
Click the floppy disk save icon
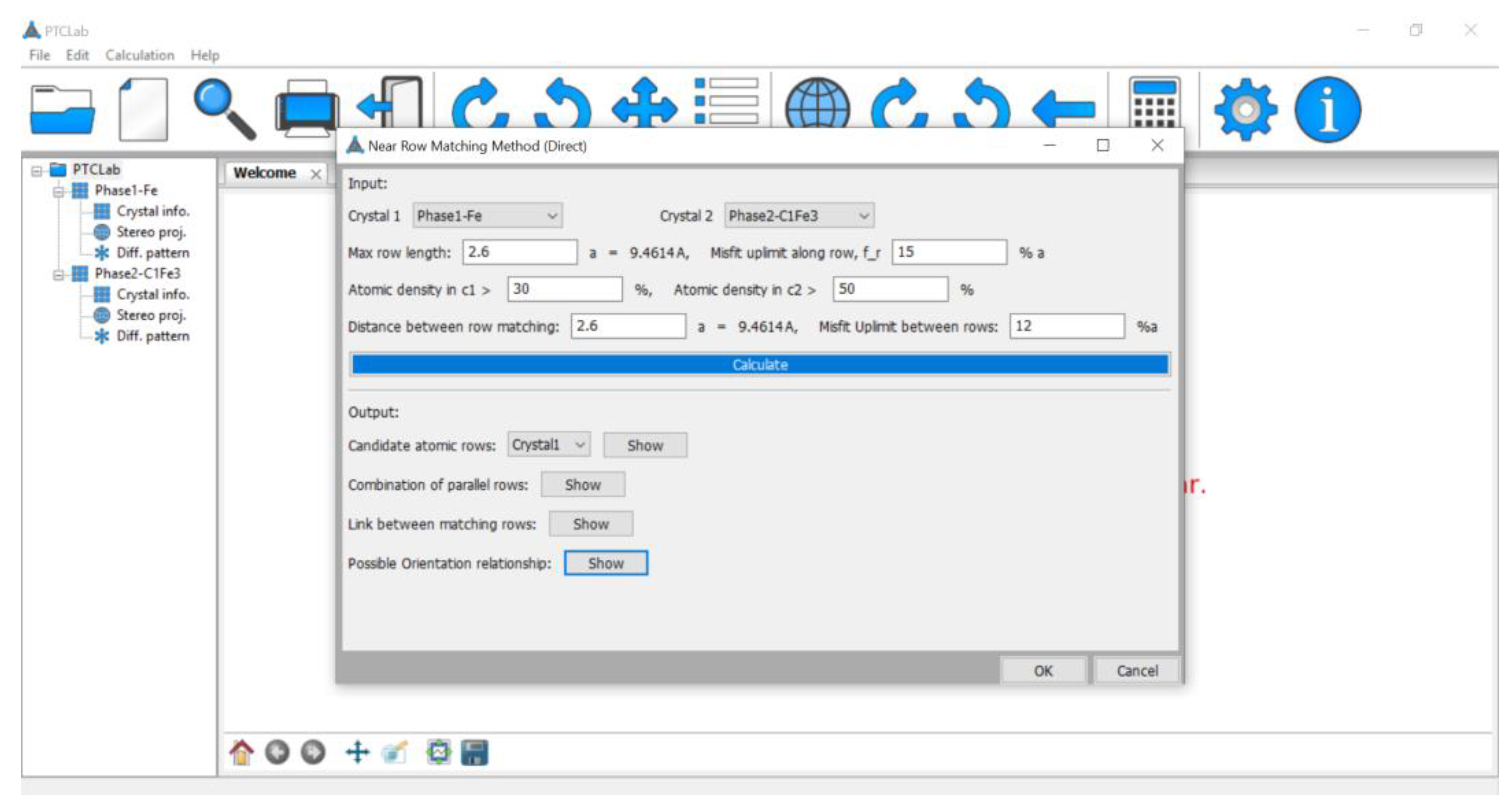pyautogui.click(x=474, y=752)
